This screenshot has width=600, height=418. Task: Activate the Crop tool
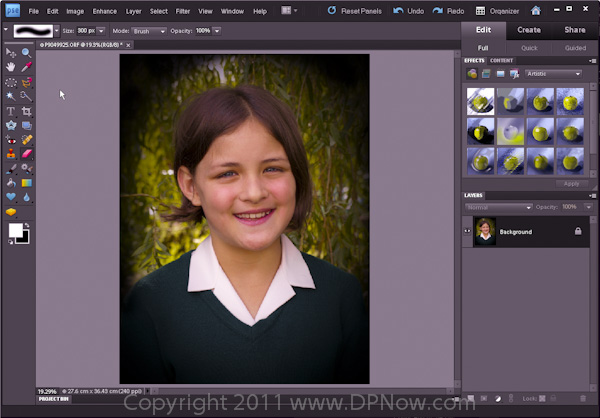click(x=26, y=111)
